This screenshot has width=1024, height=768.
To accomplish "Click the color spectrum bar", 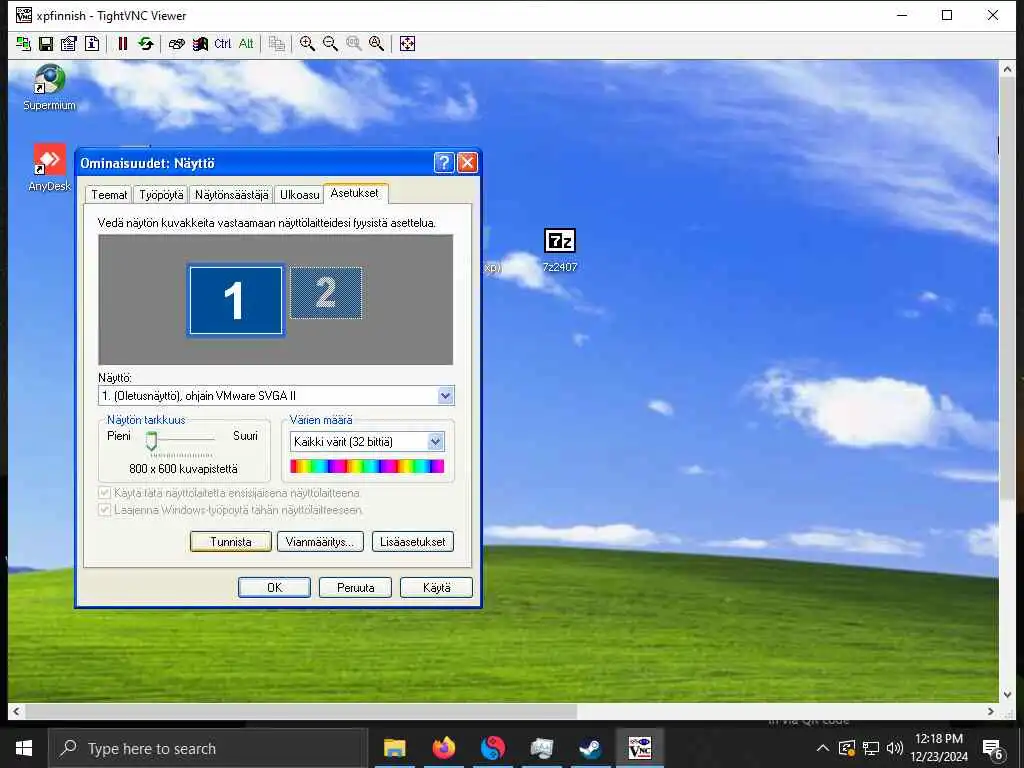I will tap(367, 466).
